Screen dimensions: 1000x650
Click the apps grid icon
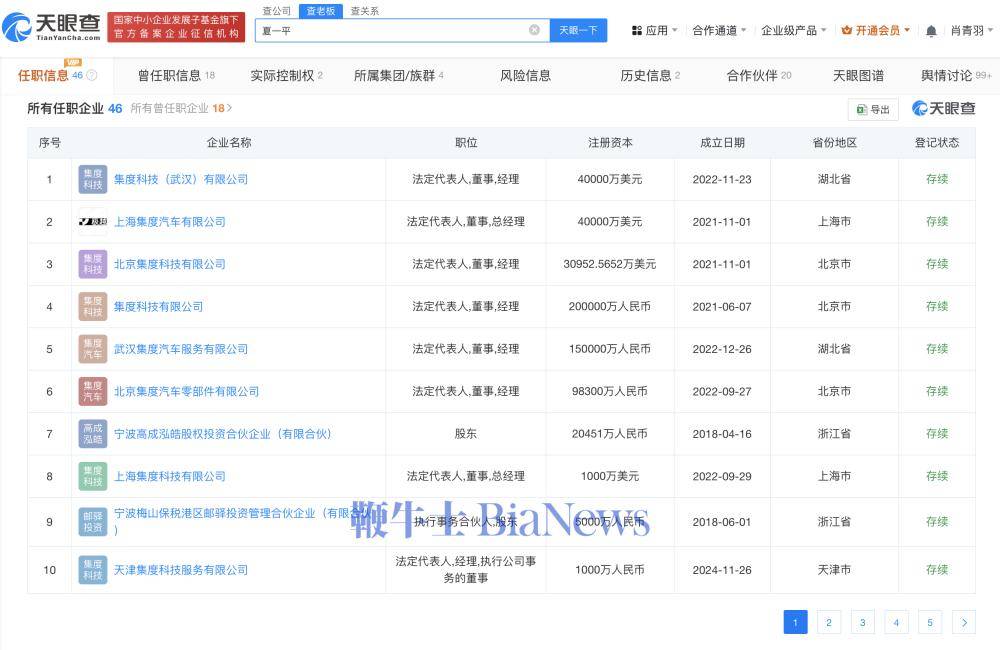(636, 30)
